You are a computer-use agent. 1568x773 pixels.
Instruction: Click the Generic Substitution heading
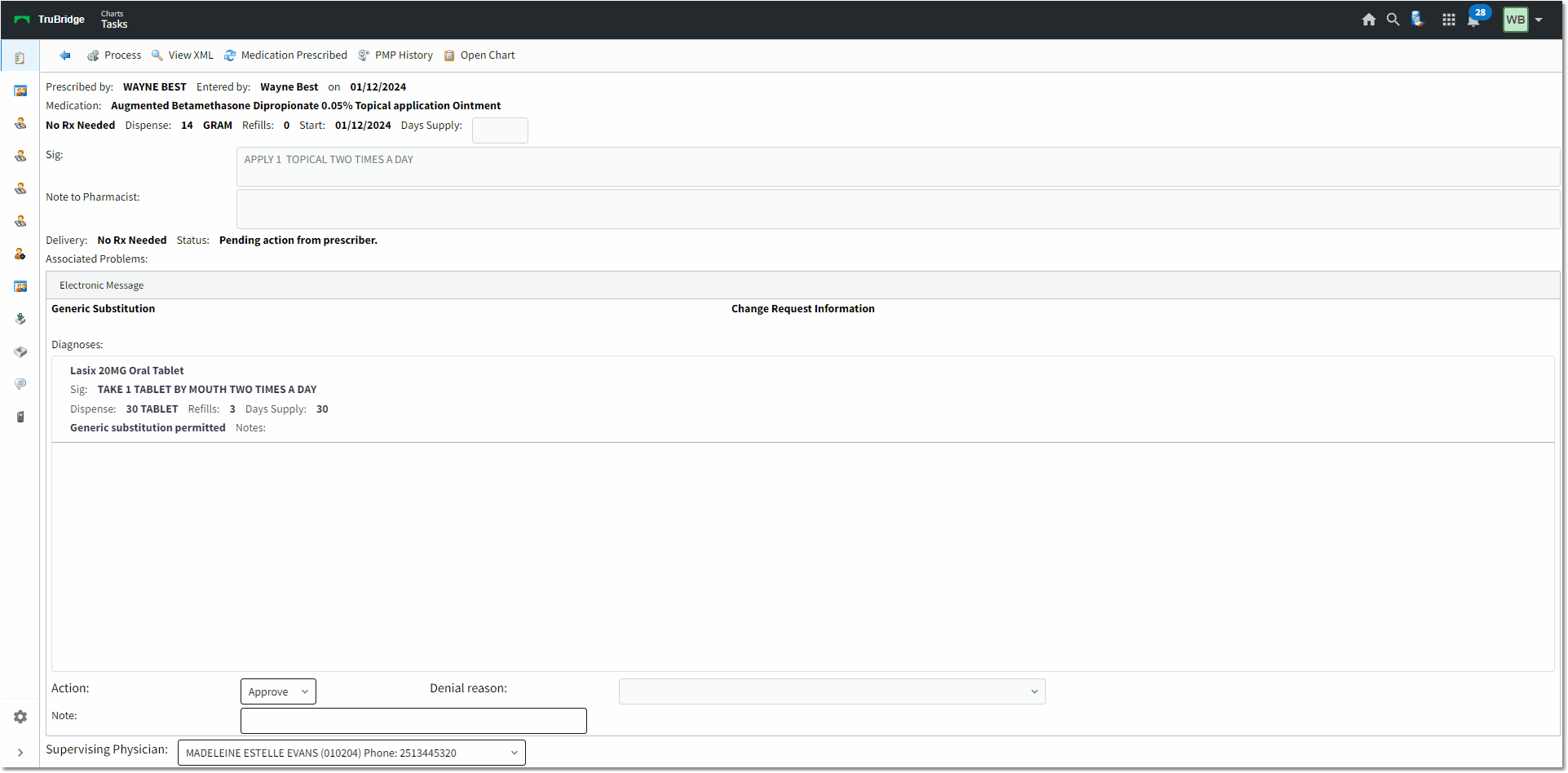click(x=104, y=309)
